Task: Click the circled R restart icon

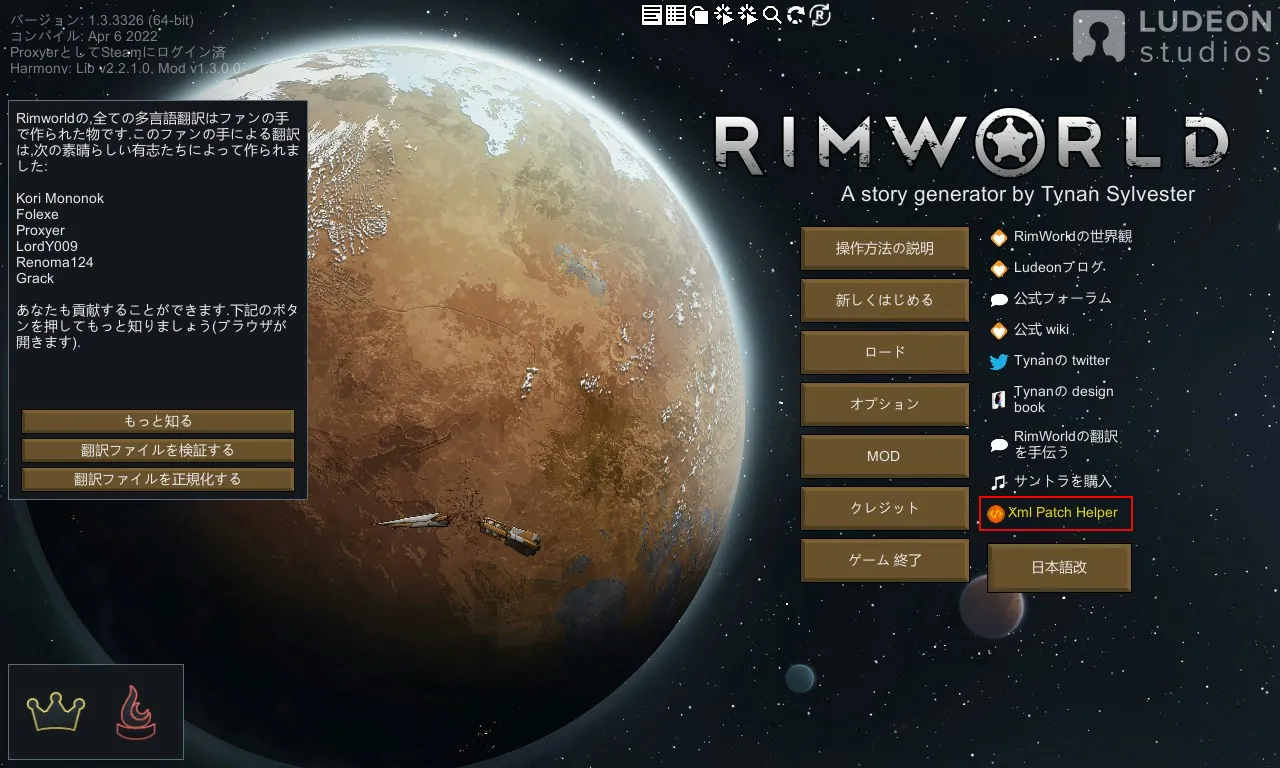Action: pyautogui.click(x=820, y=14)
